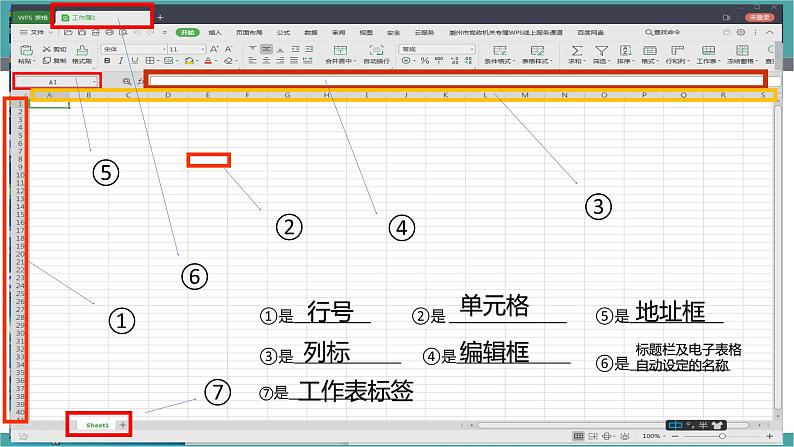Expand the Name Box dropdown arrow
The image size is (794, 447).
[94, 82]
